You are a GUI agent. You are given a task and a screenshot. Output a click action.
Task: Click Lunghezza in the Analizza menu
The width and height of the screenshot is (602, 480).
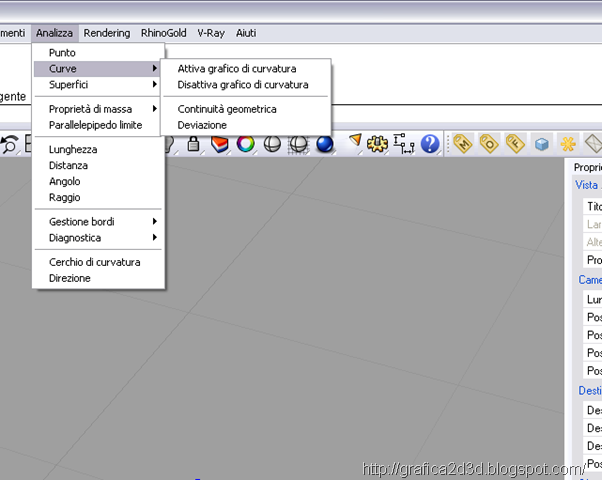coord(73,149)
